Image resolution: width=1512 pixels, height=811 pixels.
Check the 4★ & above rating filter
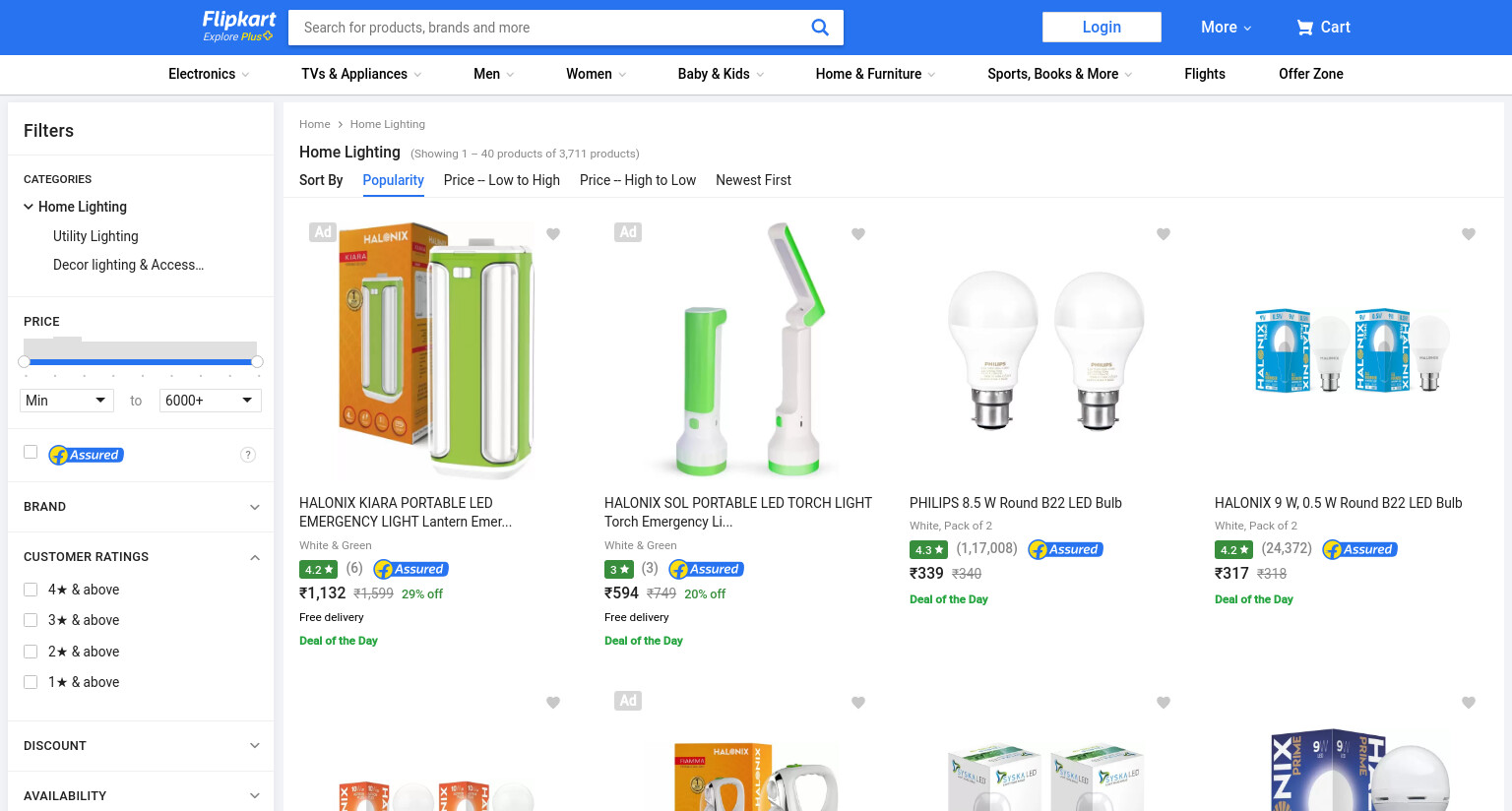(31, 590)
